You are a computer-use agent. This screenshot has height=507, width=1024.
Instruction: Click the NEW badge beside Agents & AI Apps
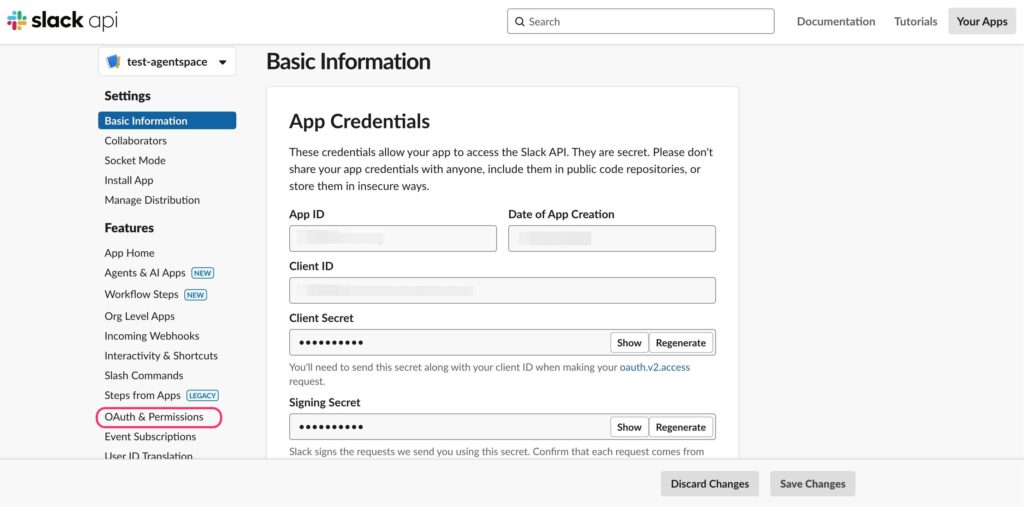pyautogui.click(x=202, y=273)
